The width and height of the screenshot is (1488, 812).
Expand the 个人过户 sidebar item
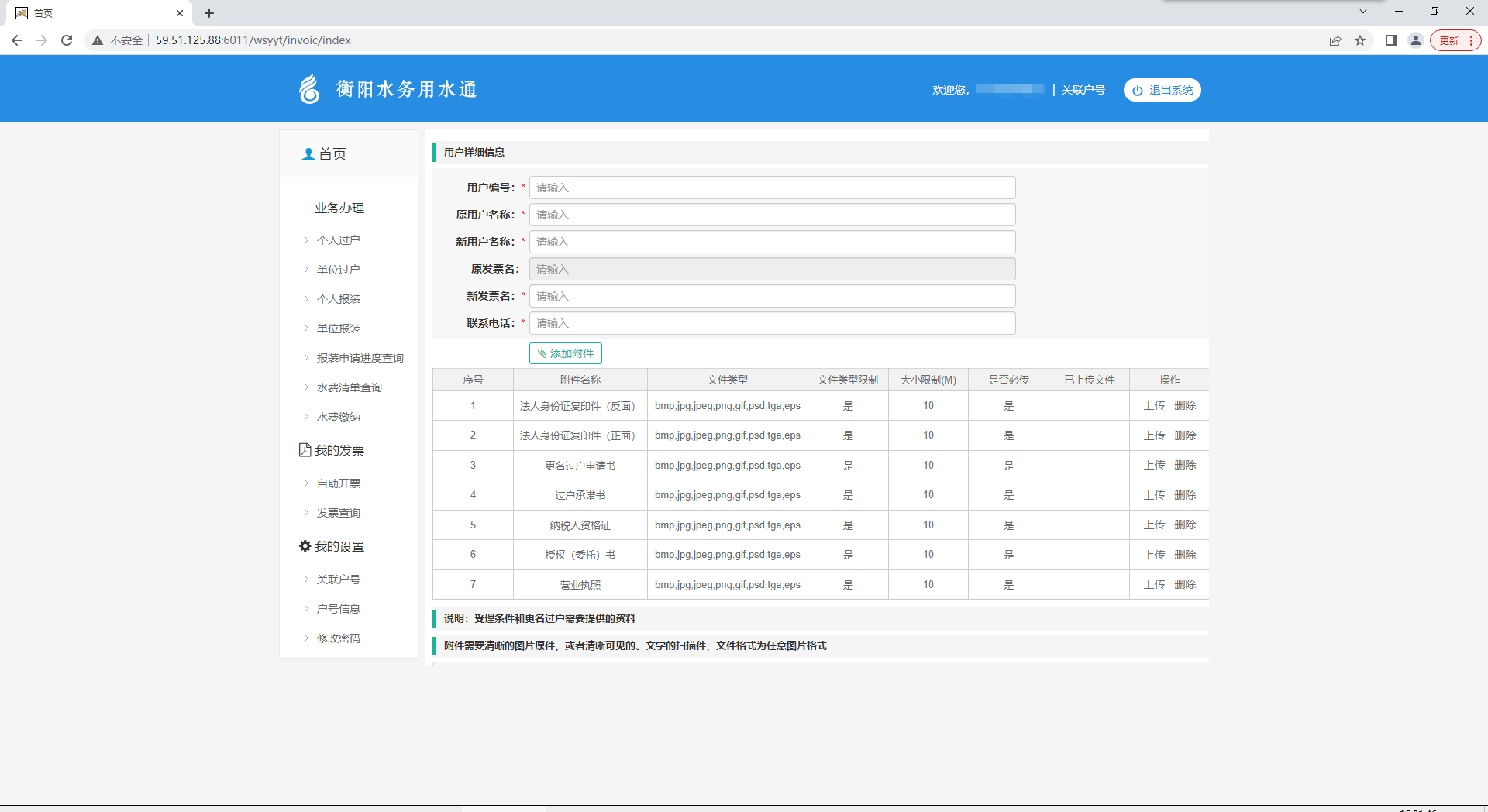(338, 240)
